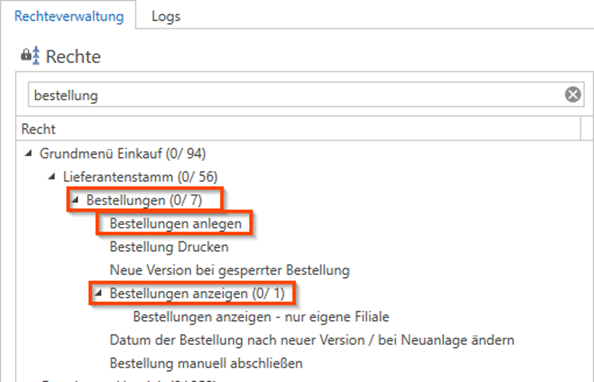Select Datum der Bestellung nach neuer Version
This screenshot has width=594, height=382.
tap(312, 340)
